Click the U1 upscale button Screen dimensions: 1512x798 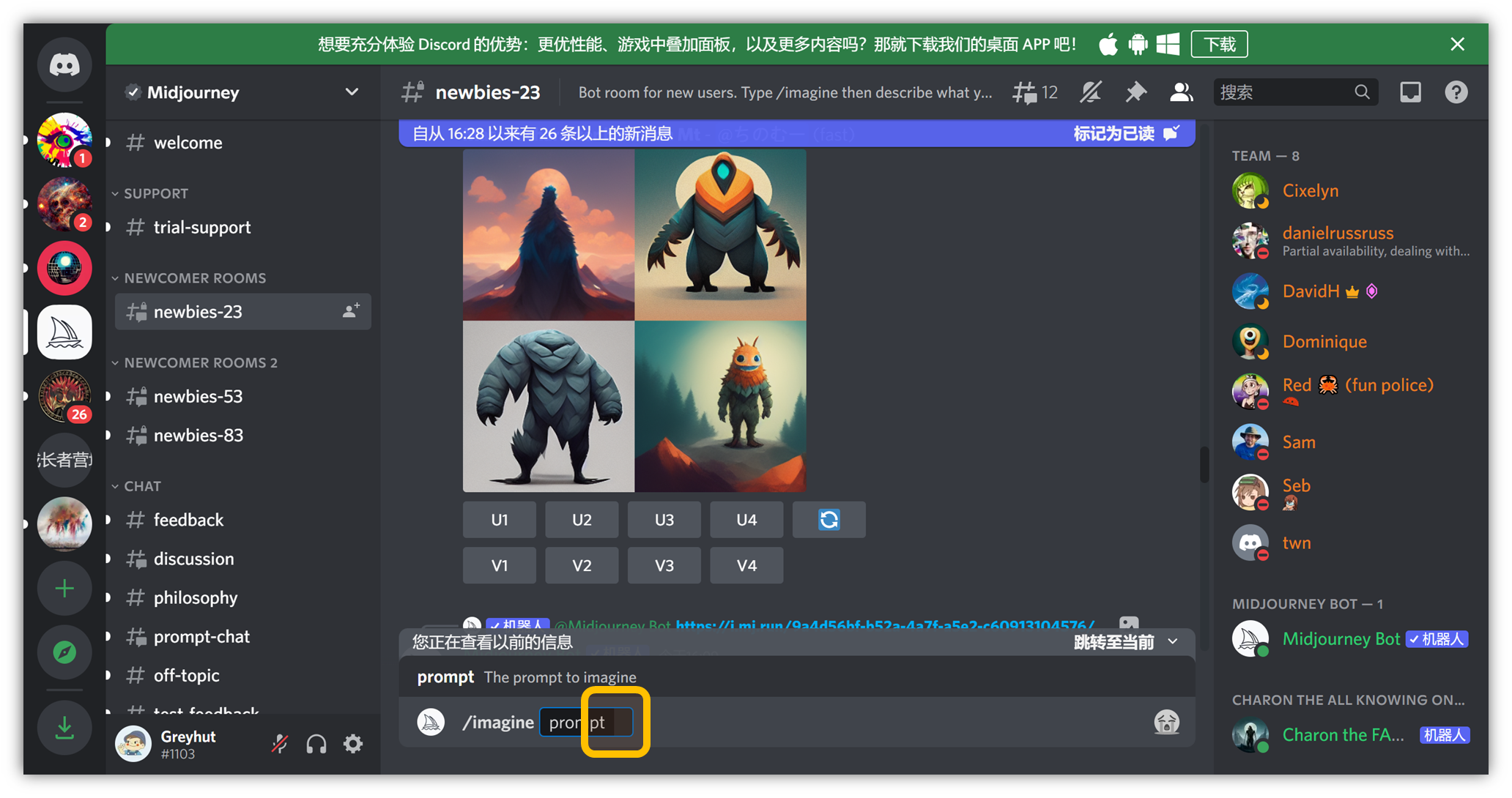click(499, 520)
